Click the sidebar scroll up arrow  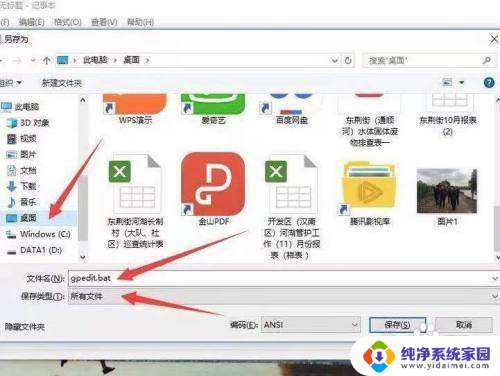tap(83, 100)
